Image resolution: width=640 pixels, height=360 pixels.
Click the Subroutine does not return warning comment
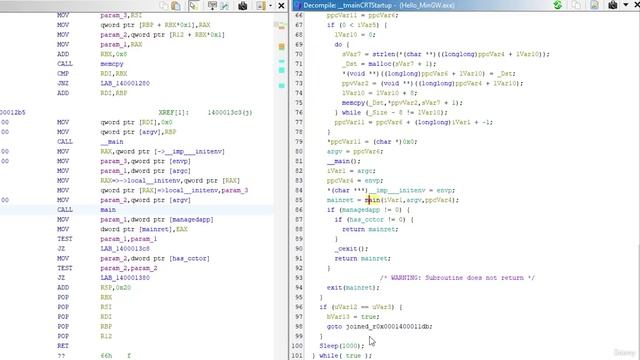pyautogui.click(x=457, y=278)
